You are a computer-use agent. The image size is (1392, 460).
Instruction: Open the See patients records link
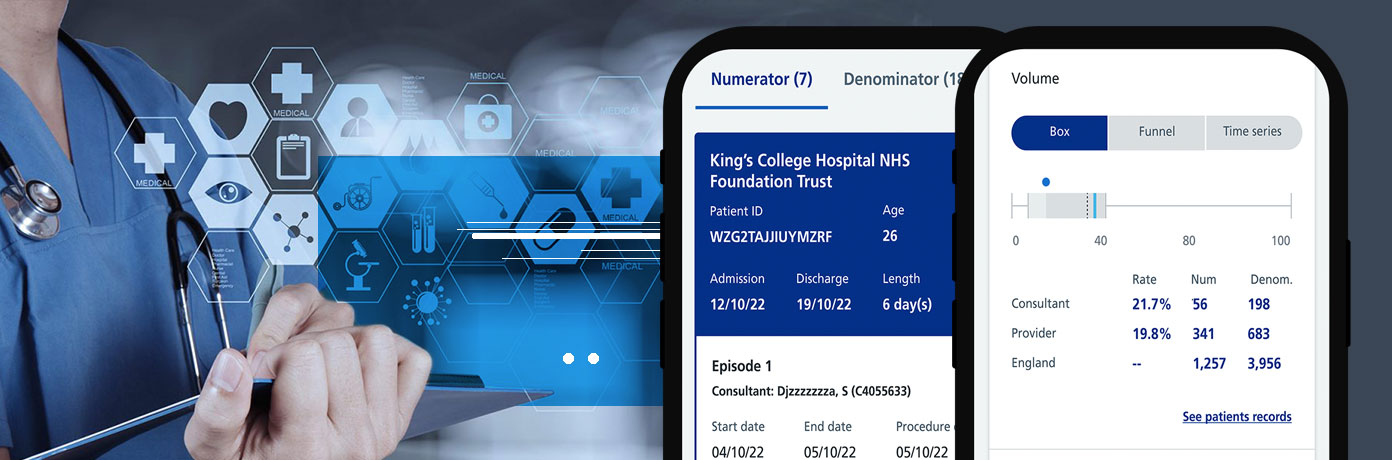pos(1237,417)
